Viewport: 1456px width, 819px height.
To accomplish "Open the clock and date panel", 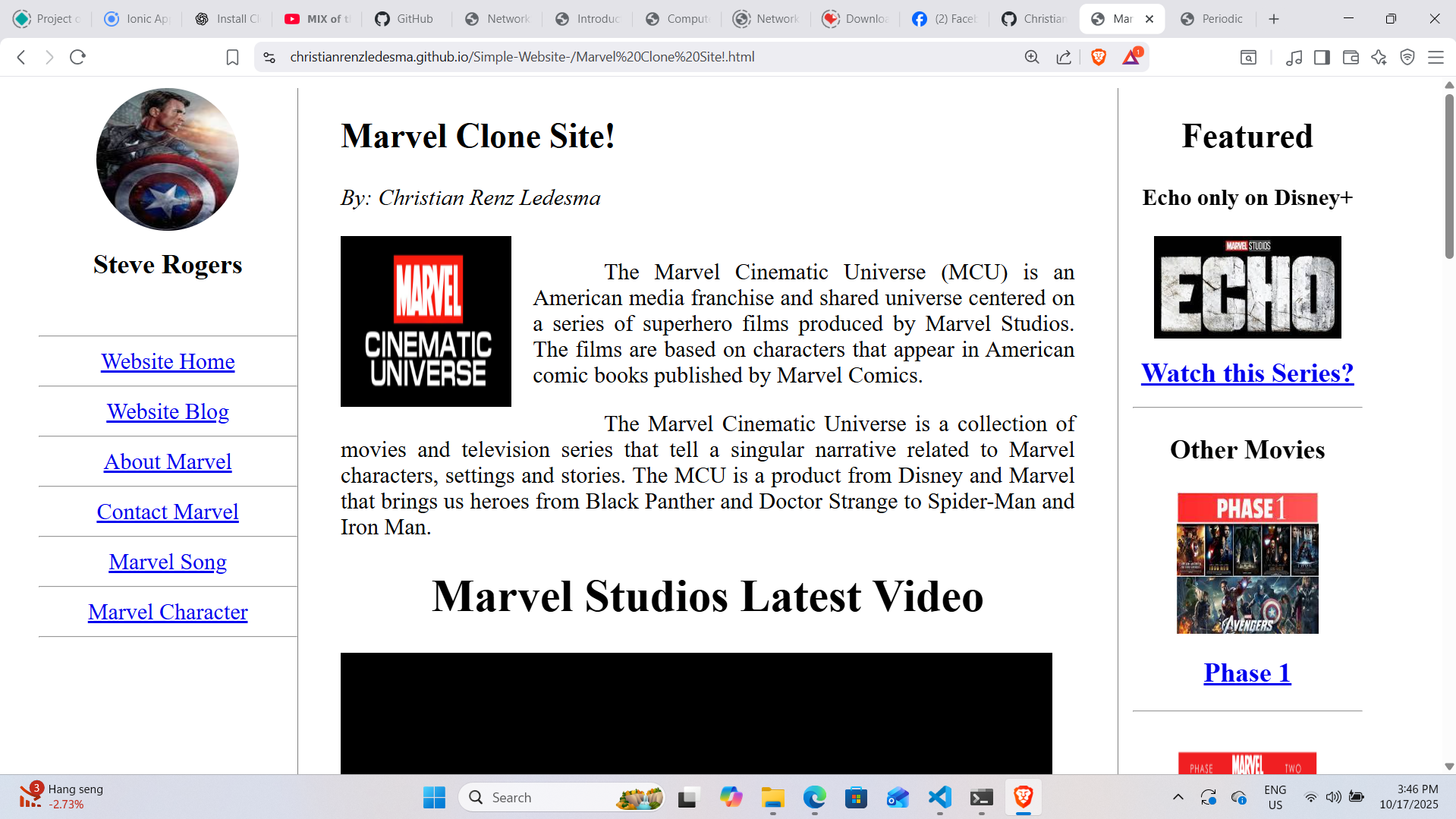I will coord(1409,797).
